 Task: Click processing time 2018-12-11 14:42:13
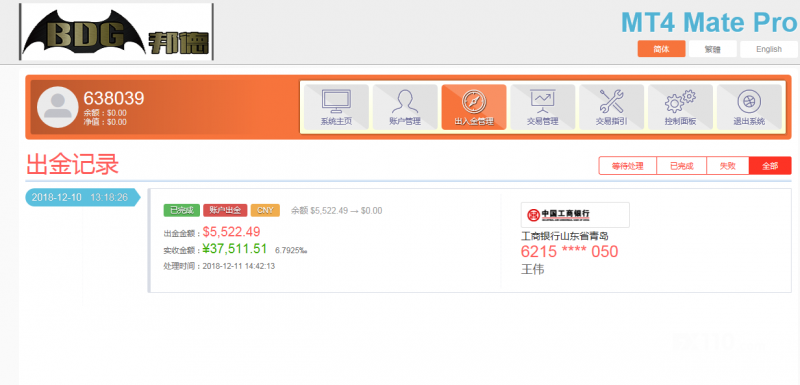[x=239, y=266]
